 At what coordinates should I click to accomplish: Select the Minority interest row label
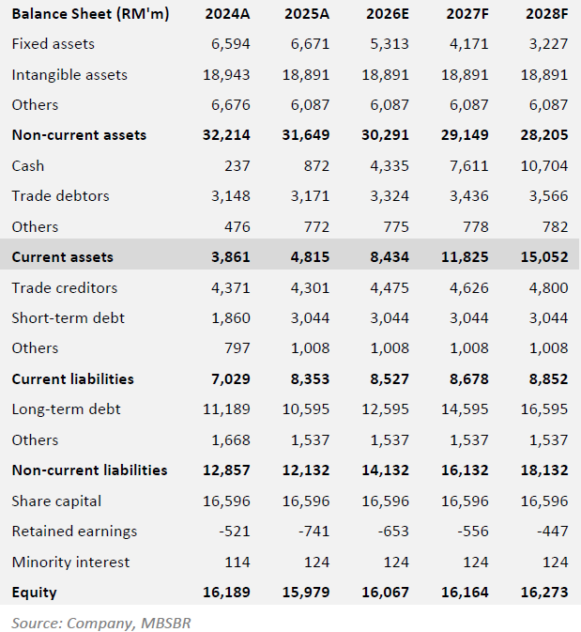(x=71, y=562)
